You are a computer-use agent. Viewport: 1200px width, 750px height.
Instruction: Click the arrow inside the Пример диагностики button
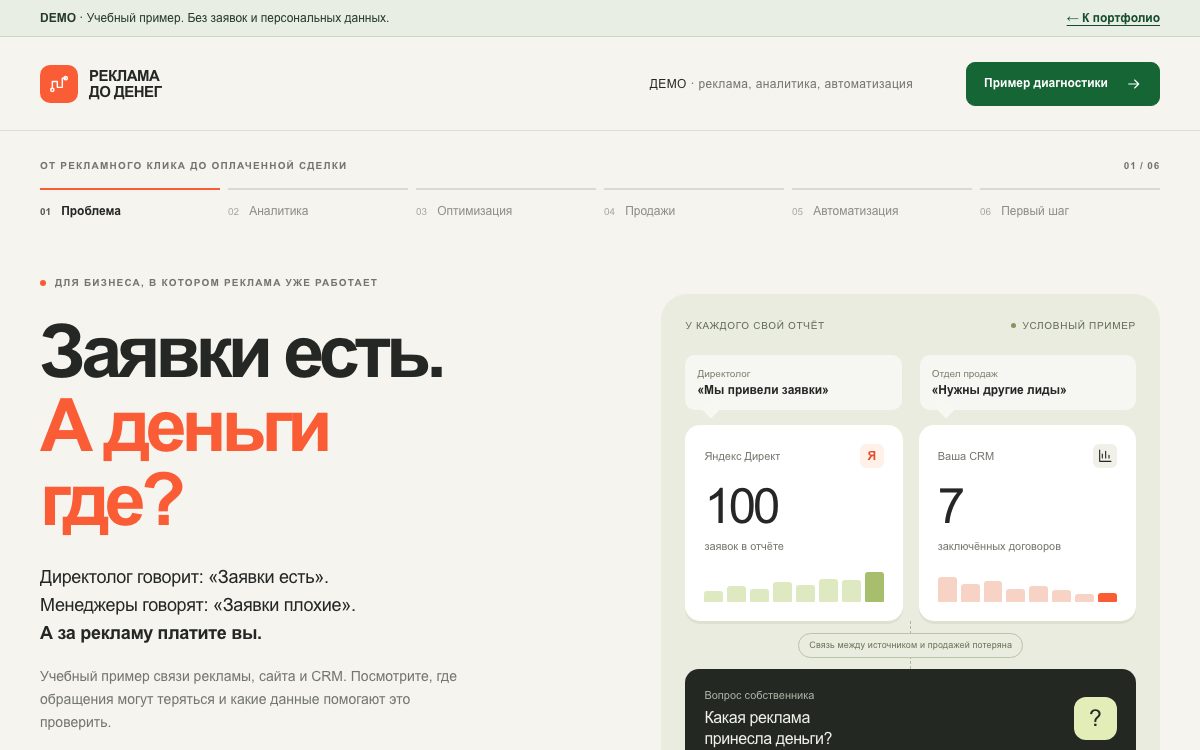[1133, 84]
